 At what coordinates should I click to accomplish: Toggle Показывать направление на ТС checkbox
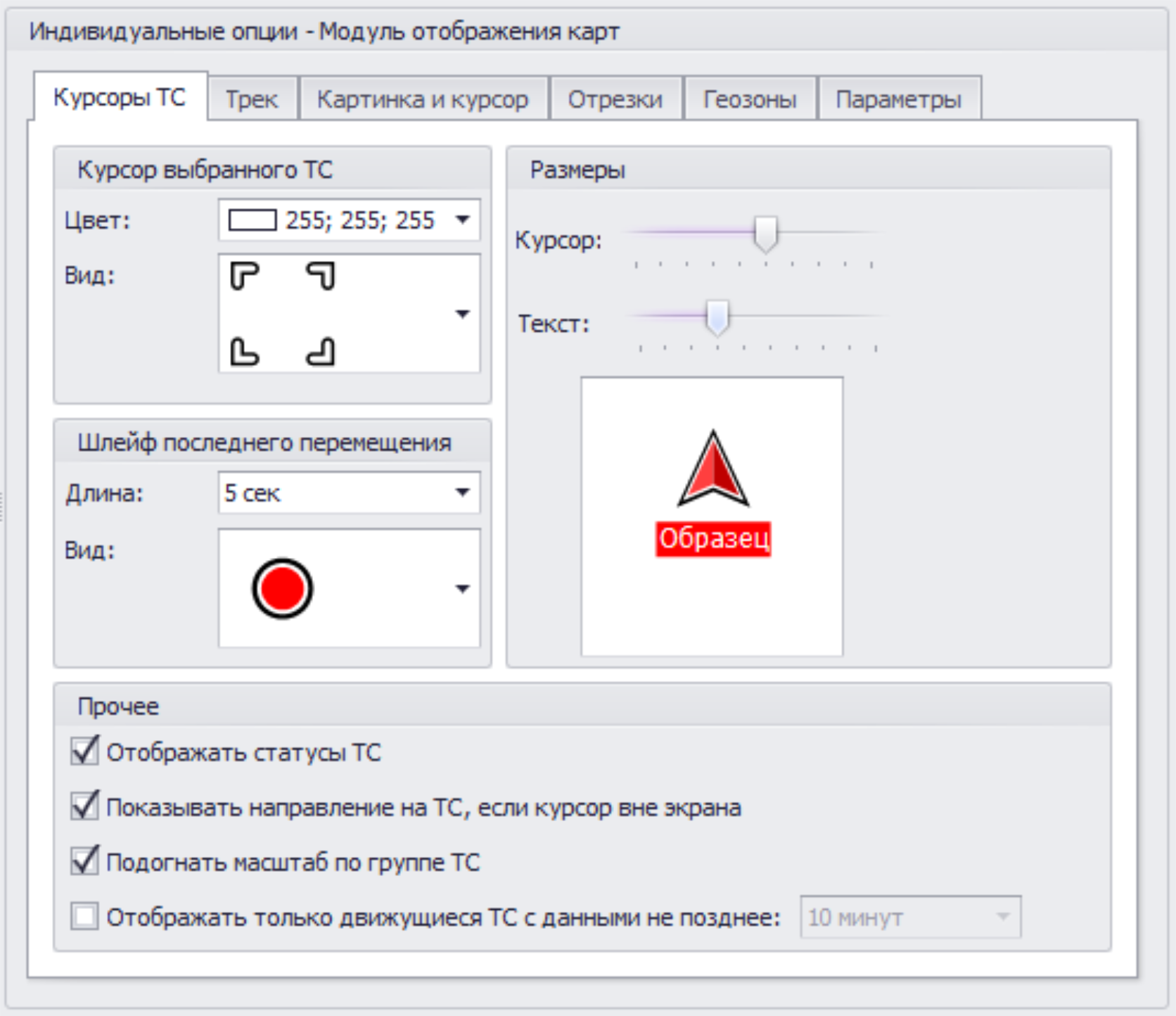tap(85, 806)
